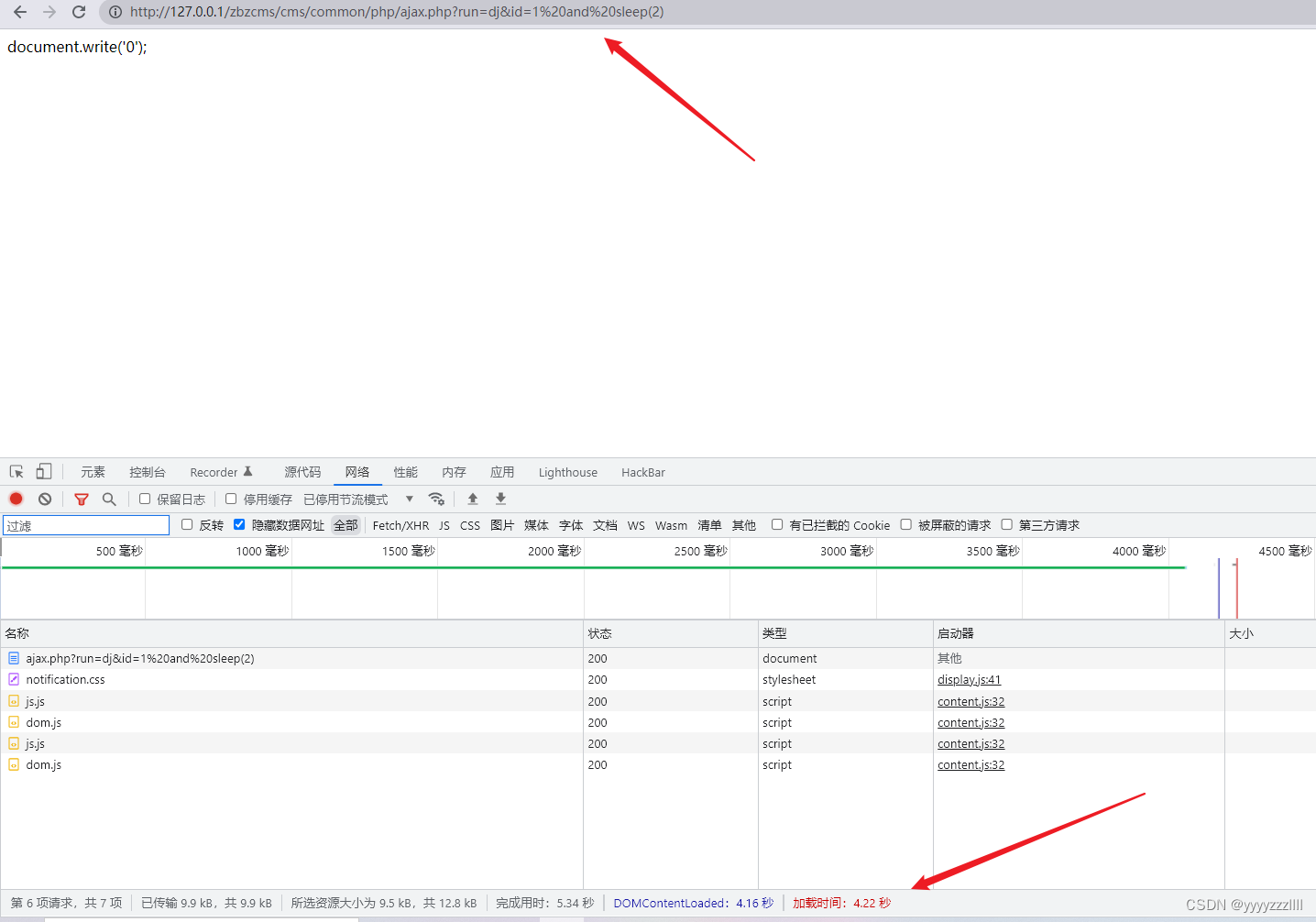Viewport: 1316px width, 922px height.
Task: Click the 2000 毫秒 timeline tick label
Action: 554,551
